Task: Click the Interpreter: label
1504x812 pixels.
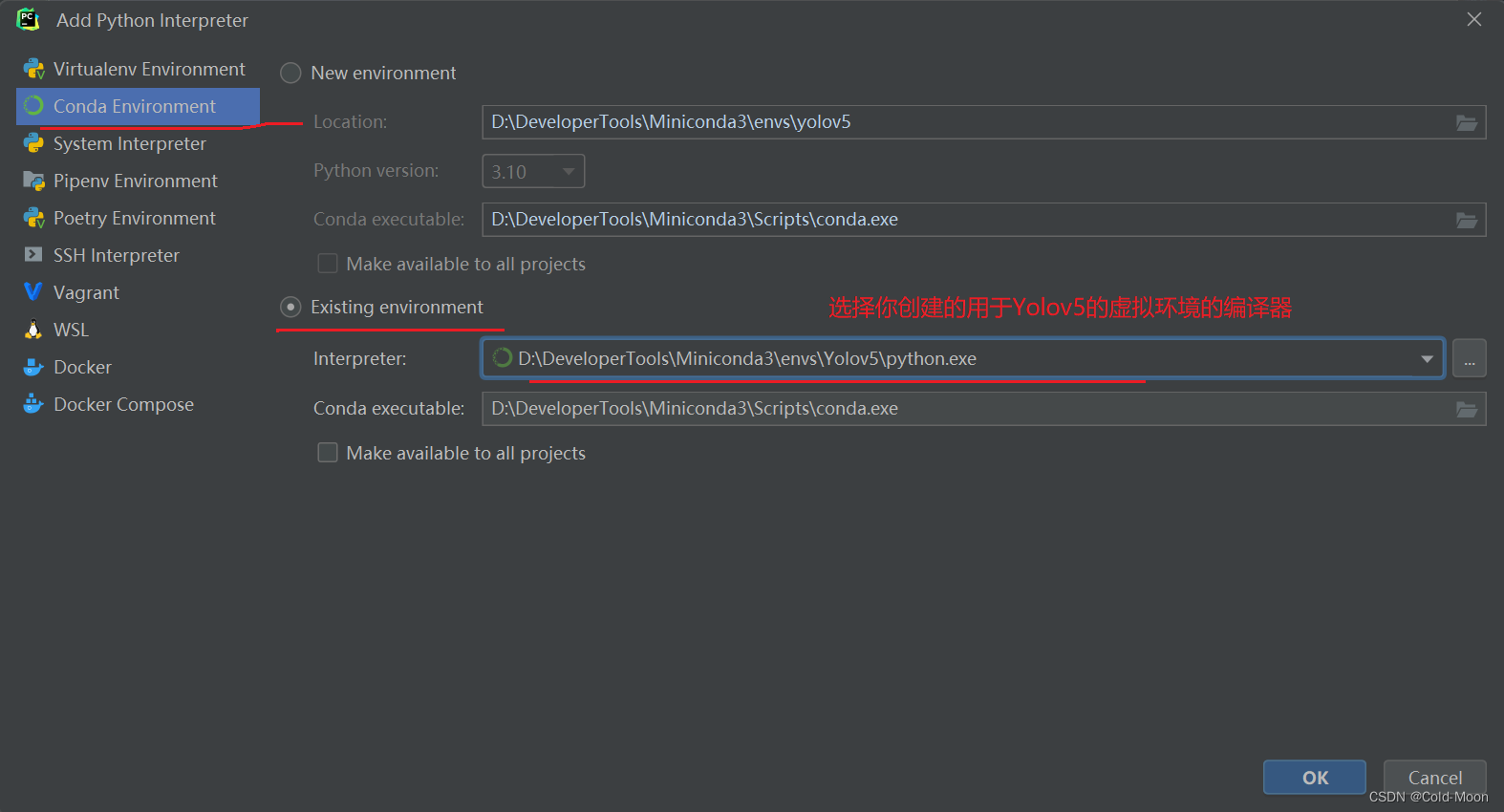Action: 359,358
